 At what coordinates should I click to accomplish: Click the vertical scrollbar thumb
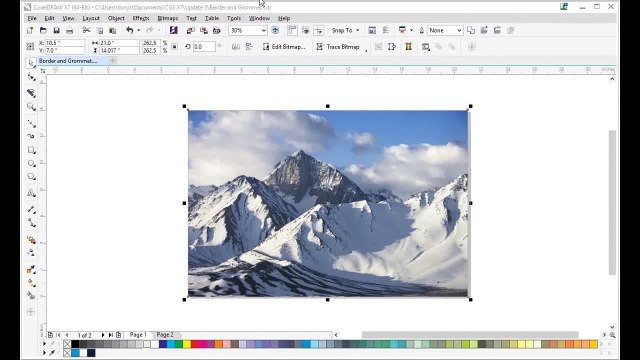coord(612,202)
